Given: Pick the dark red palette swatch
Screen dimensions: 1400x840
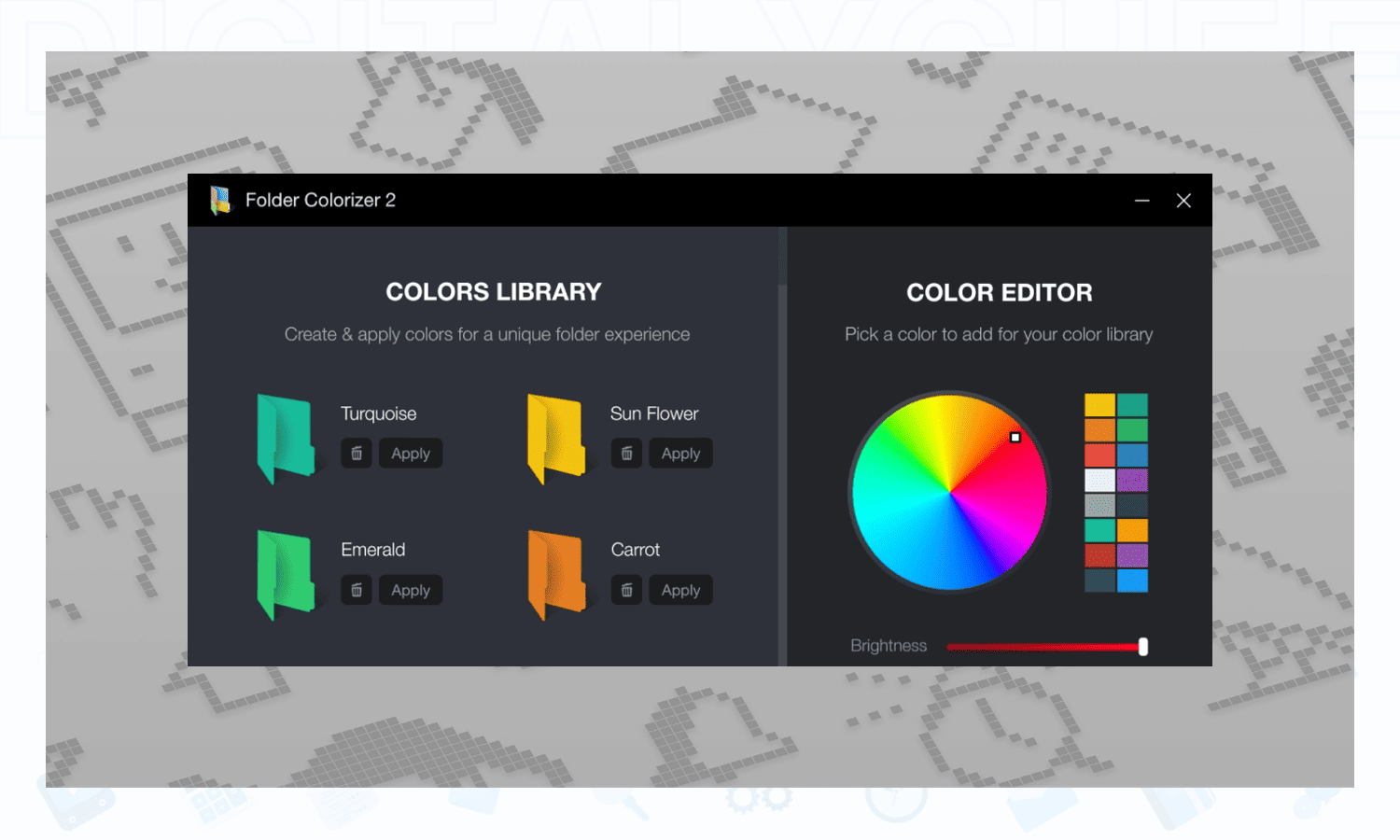Looking at the screenshot, I should click(1099, 555).
